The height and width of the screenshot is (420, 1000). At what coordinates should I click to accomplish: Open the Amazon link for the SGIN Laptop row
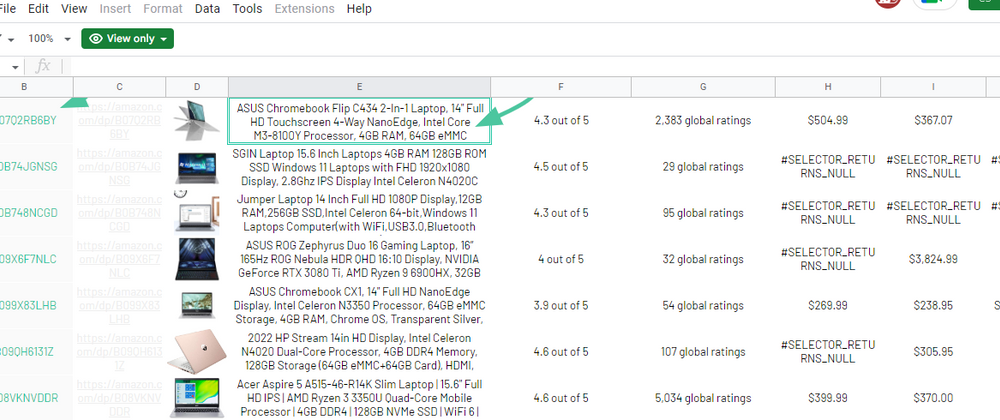click(x=119, y=166)
